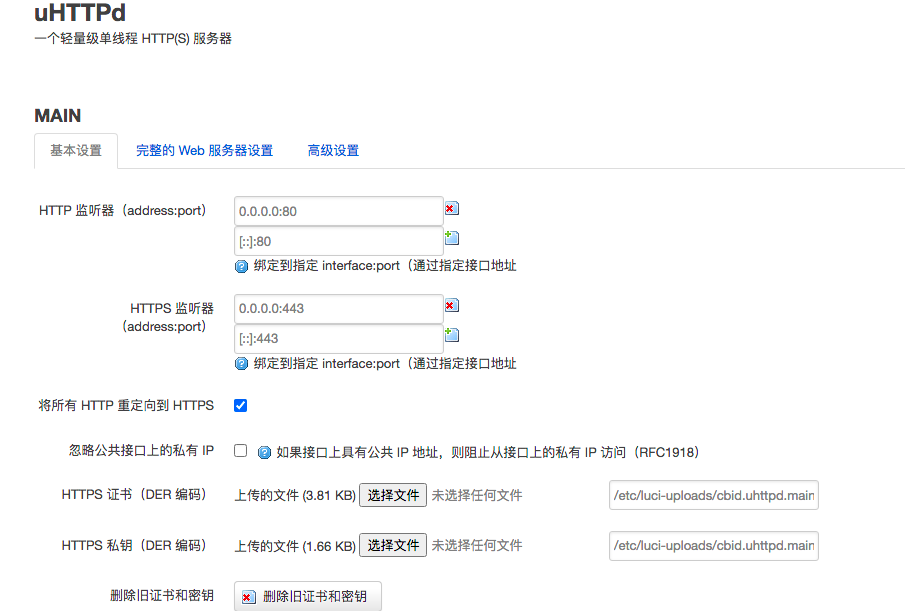Disable redirecting all HTTP to HTTPS

click(240, 406)
